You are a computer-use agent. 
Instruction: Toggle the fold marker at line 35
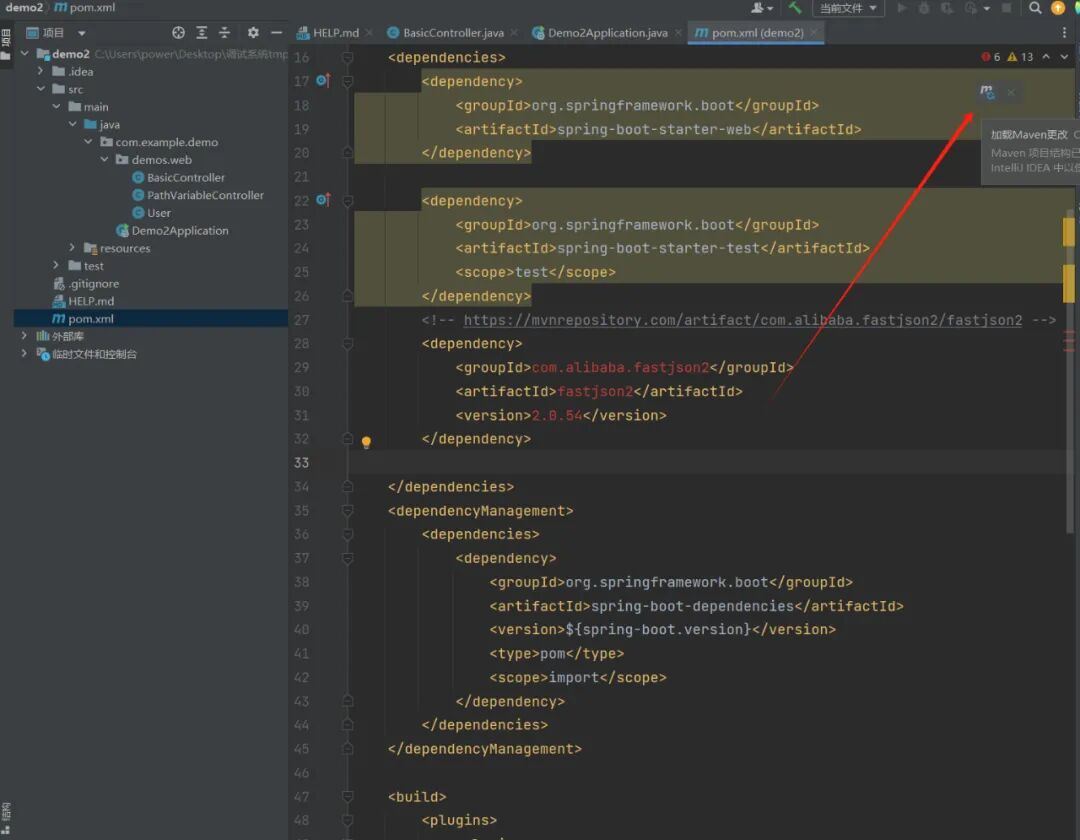click(348, 511)
